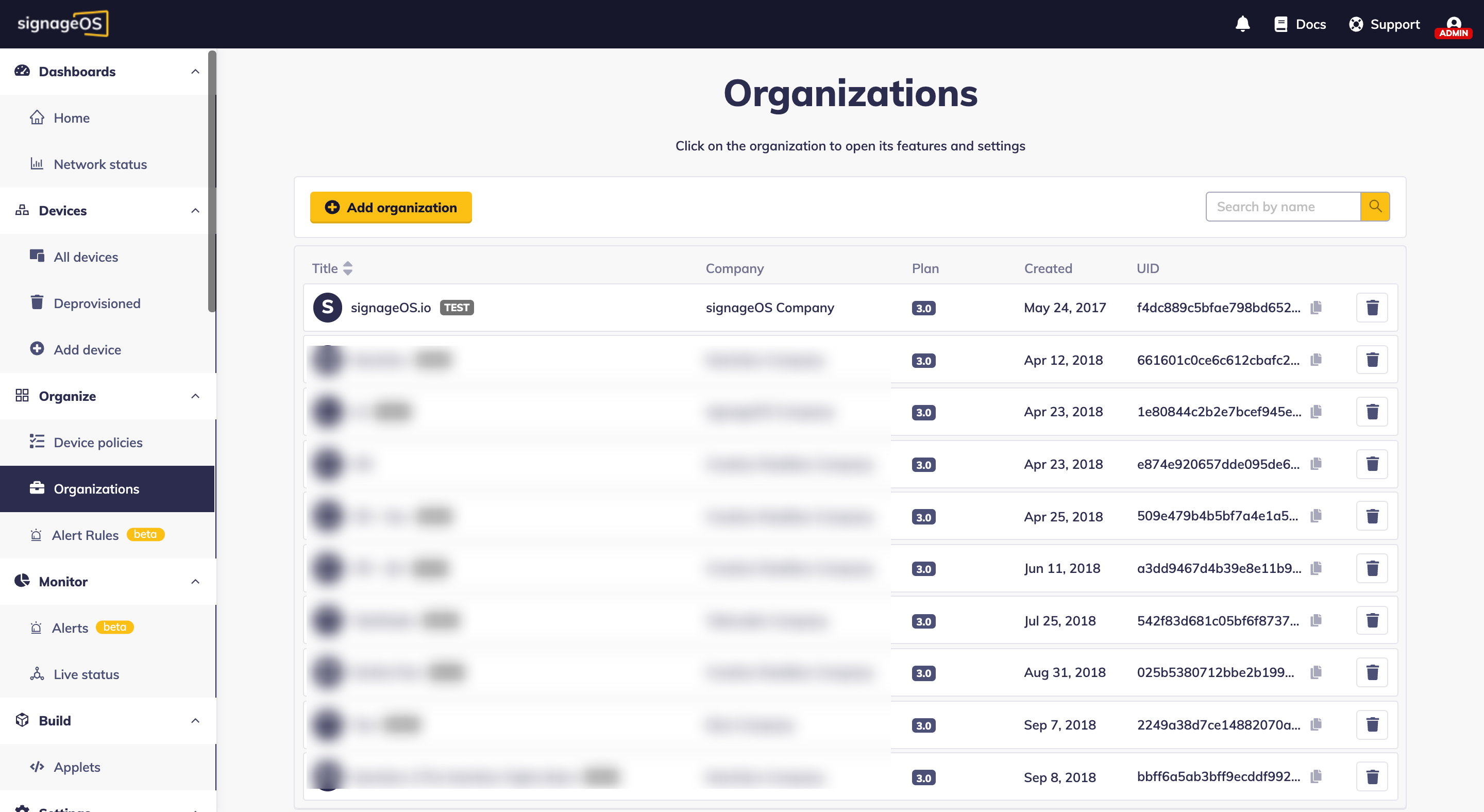The height and width of the screenshot is (812, 1484).
Task: Delete the signageOS.io organization row
Action: point(1372,308)
